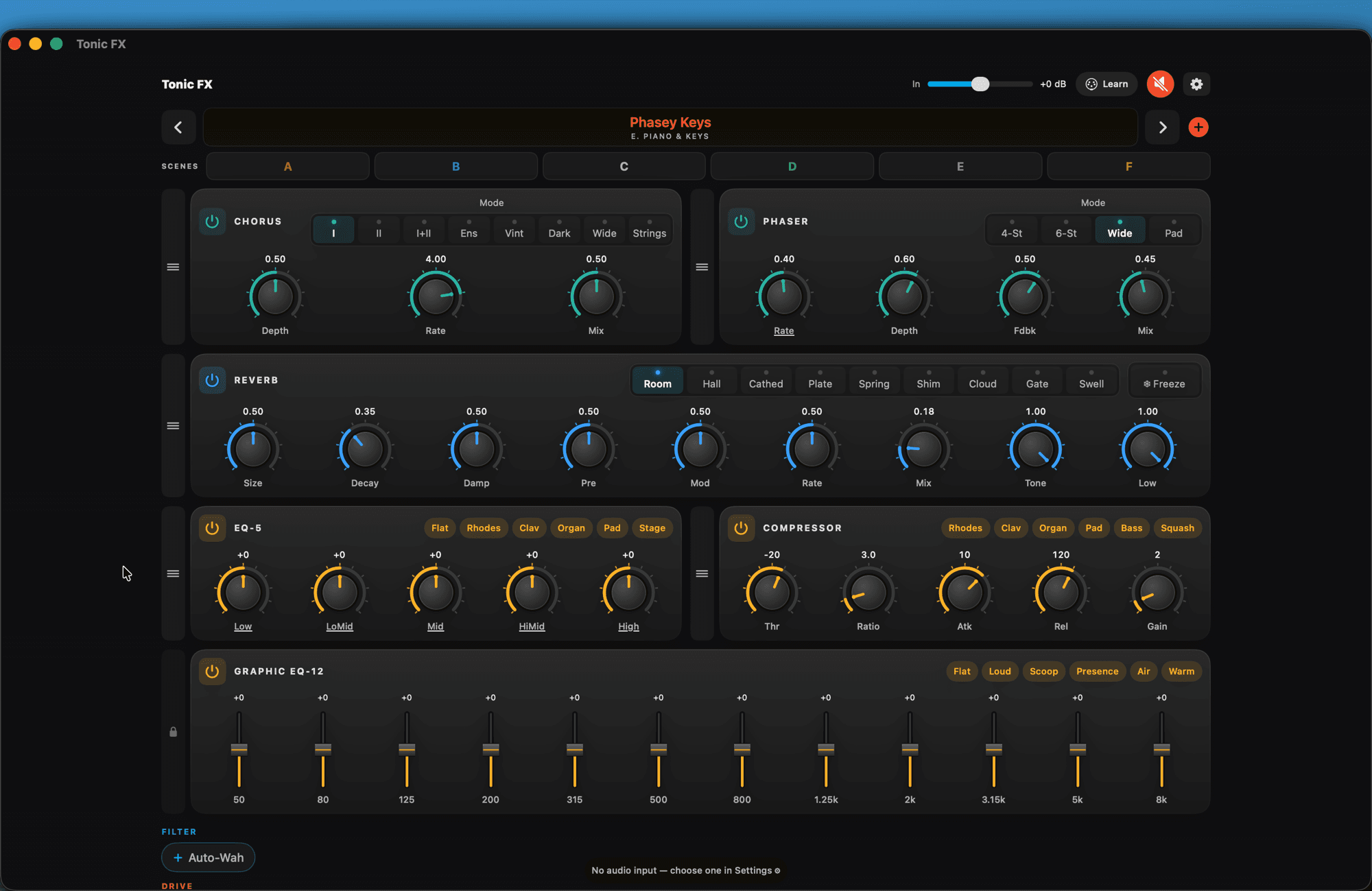
Task: Toggle the EQ-5 power button
Action: click(212, 528)
